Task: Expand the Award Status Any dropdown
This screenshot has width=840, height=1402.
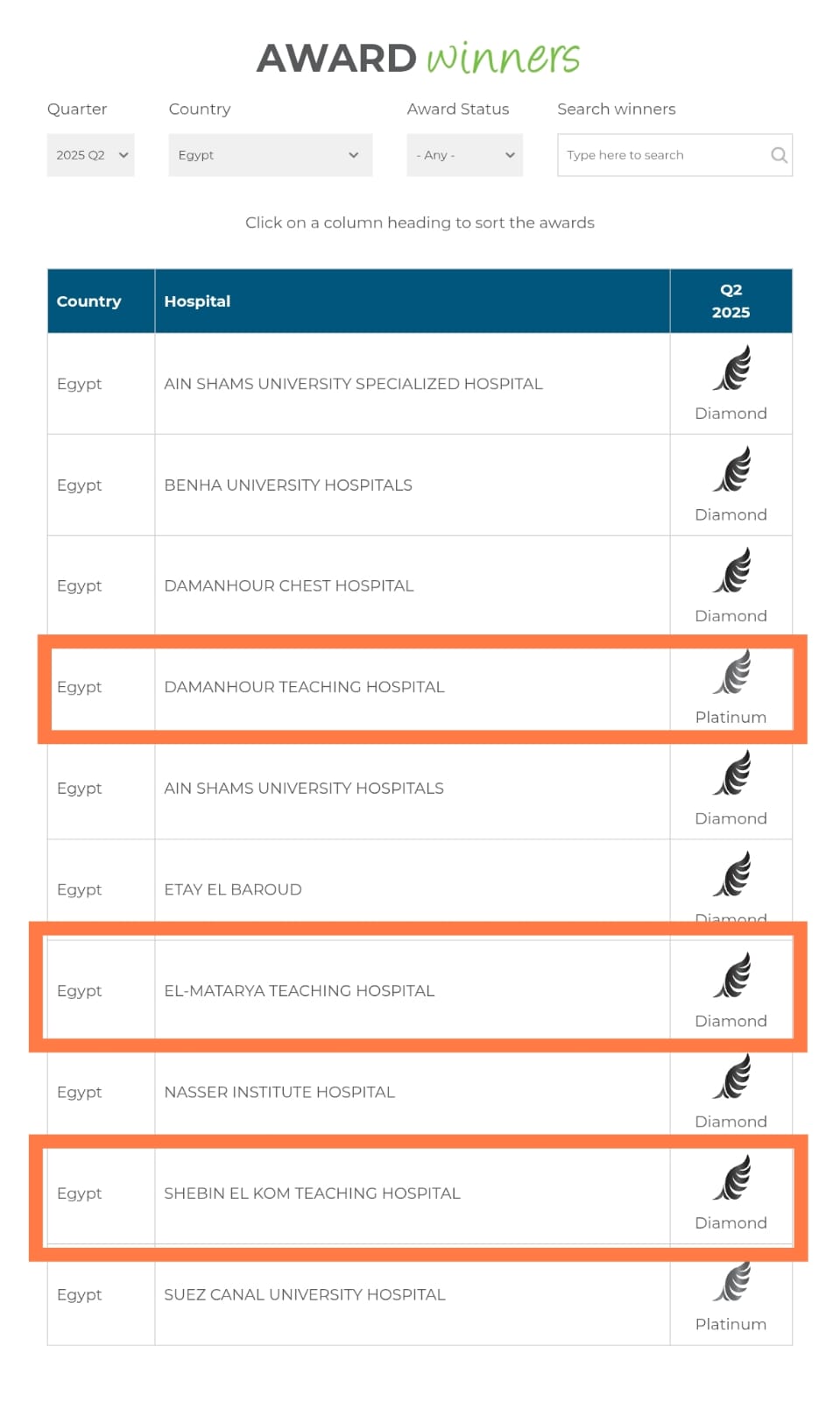Action: (x=464, y=155)
